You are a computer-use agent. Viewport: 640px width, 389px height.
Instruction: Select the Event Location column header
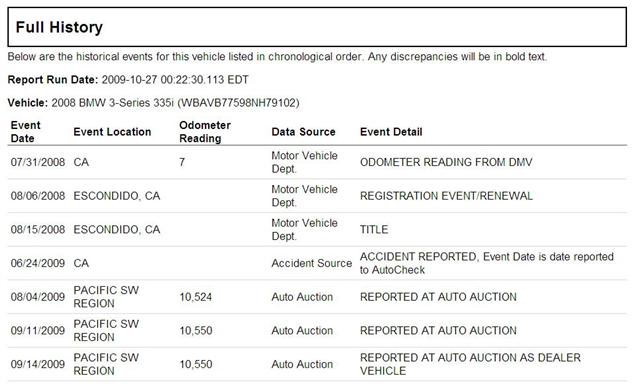112,132
